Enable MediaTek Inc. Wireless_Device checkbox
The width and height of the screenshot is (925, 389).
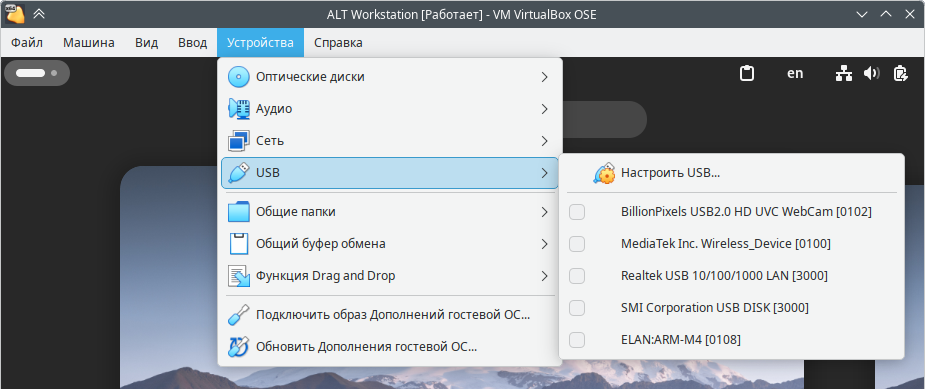tap(577, 244)
